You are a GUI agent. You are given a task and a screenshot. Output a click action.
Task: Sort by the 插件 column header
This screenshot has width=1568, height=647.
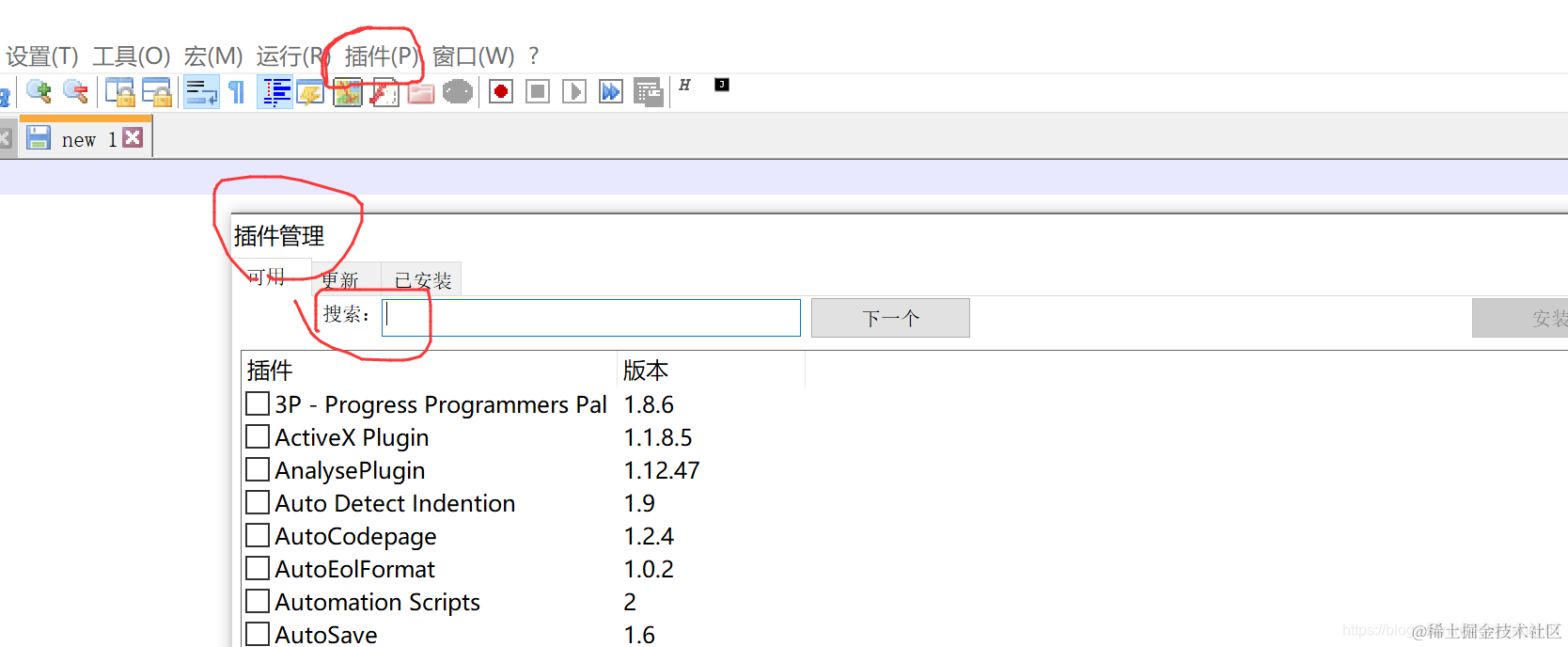click(x=430, y=370)
